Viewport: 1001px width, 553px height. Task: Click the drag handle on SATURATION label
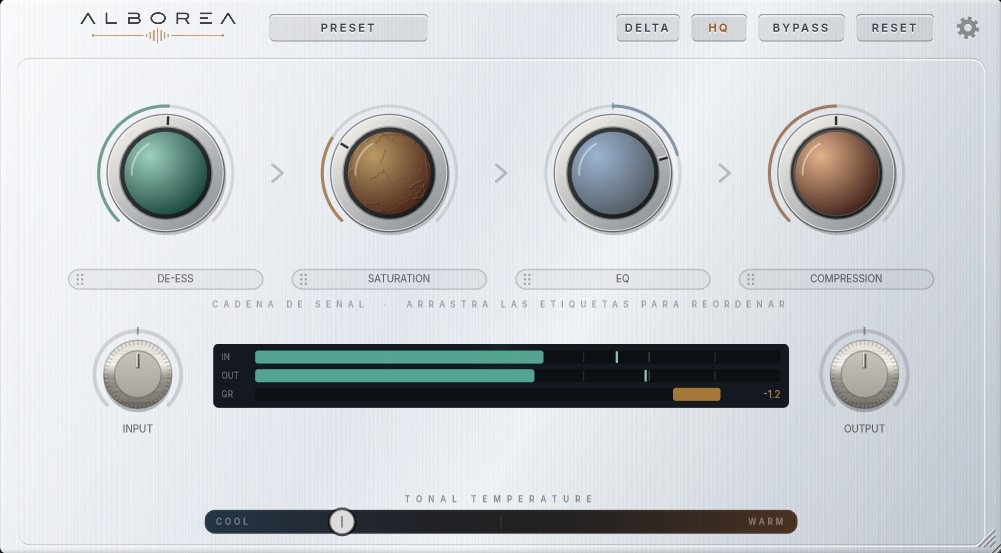[x=303, y=279]
